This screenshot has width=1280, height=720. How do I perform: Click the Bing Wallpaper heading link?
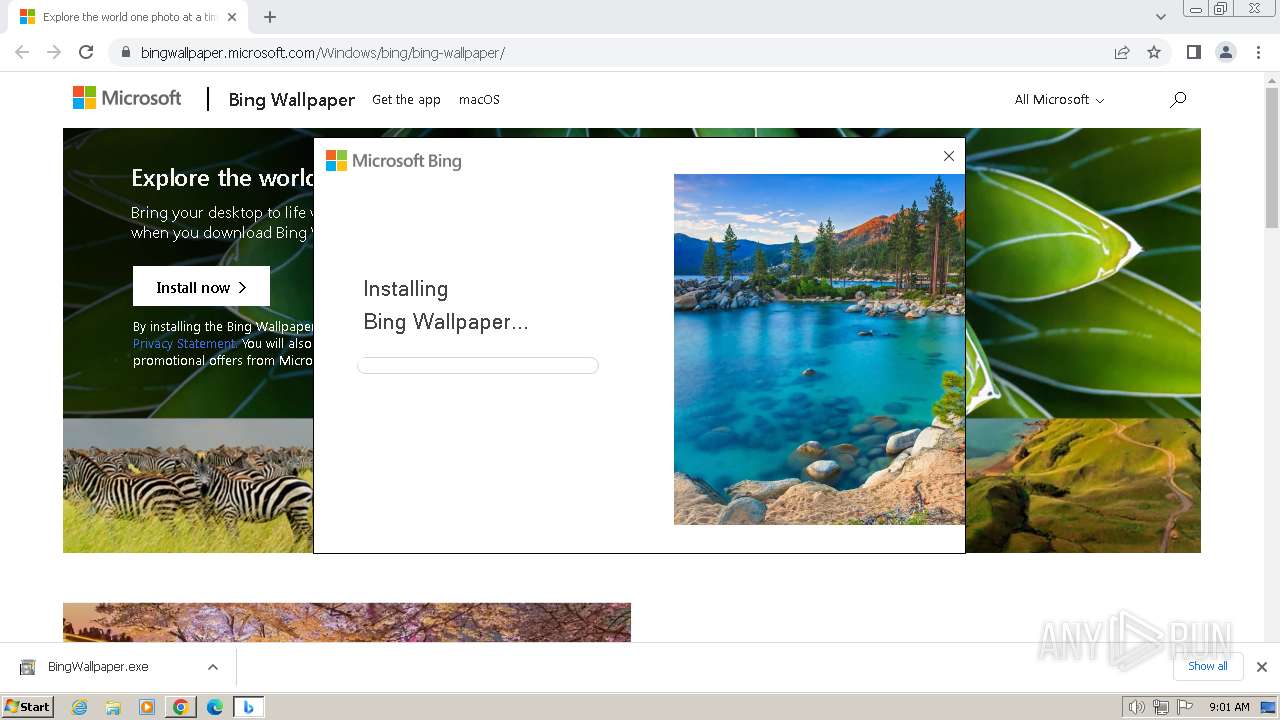[x=291, y=99]
